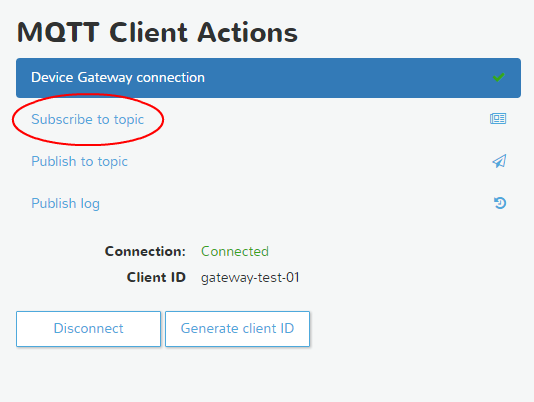Click the word Subscribe inside the red oval
Screen dimensions: 534x402
pyautogui.click(x=62, y=119)
